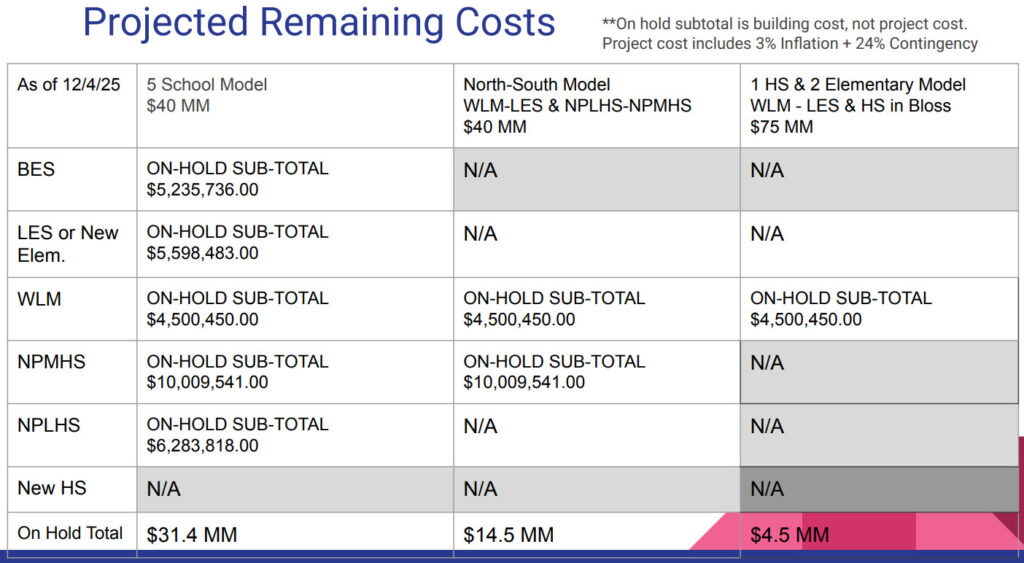Click the $4.5 MM total cell
The width and height of the screenshot is (1024, 563).
790,535
